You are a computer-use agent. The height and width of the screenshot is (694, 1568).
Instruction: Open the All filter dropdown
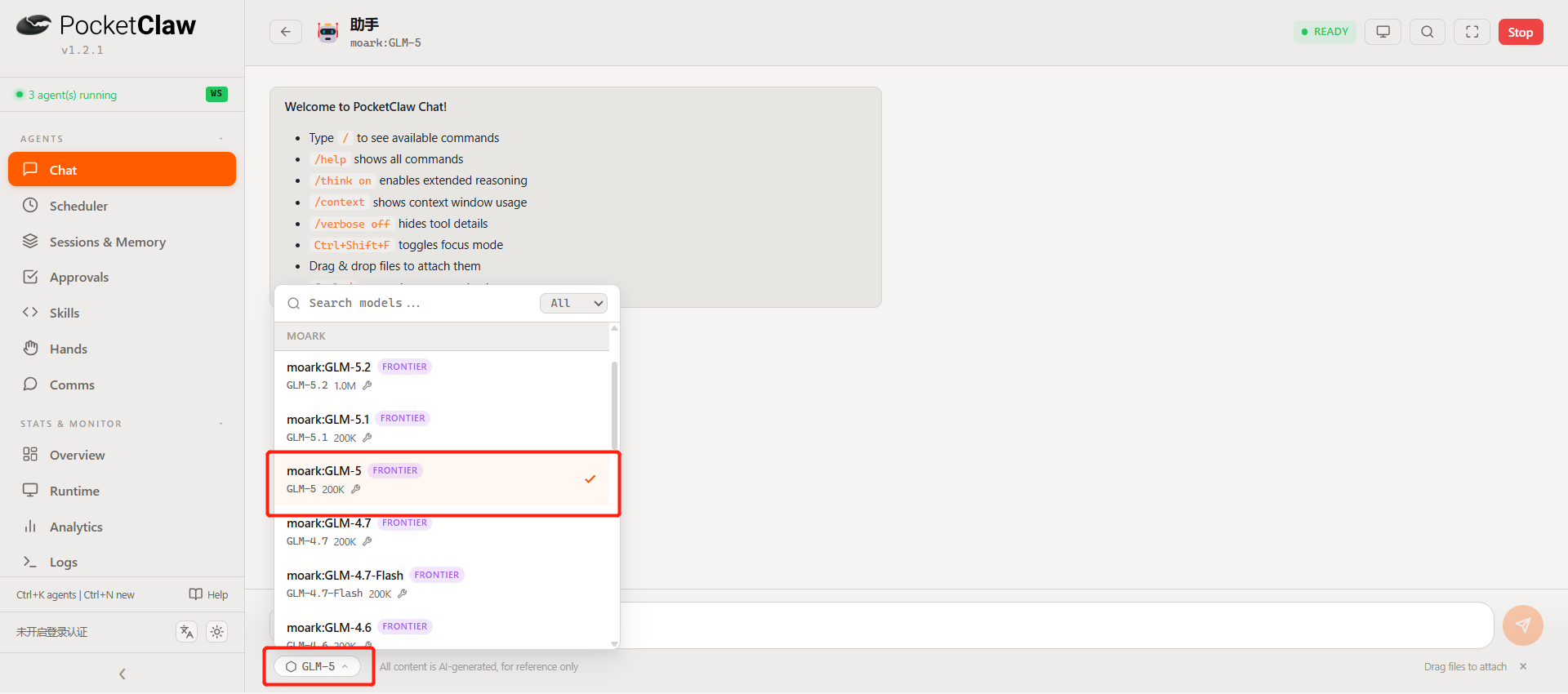click(x=573, y=303)
